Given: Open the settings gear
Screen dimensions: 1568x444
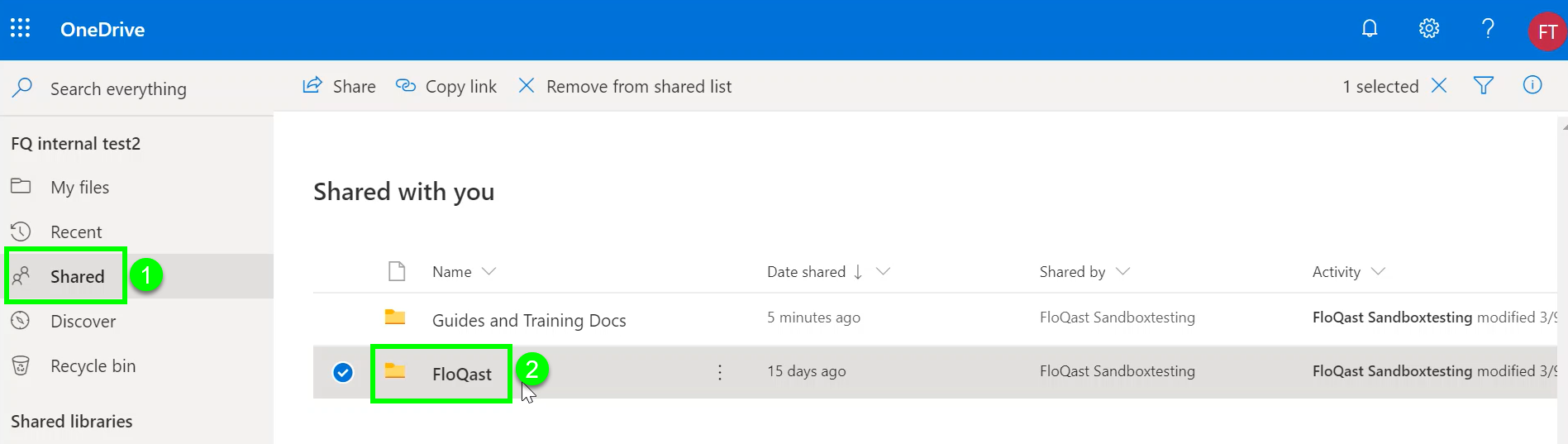Looking at the screenshot, I should 1429,29.
